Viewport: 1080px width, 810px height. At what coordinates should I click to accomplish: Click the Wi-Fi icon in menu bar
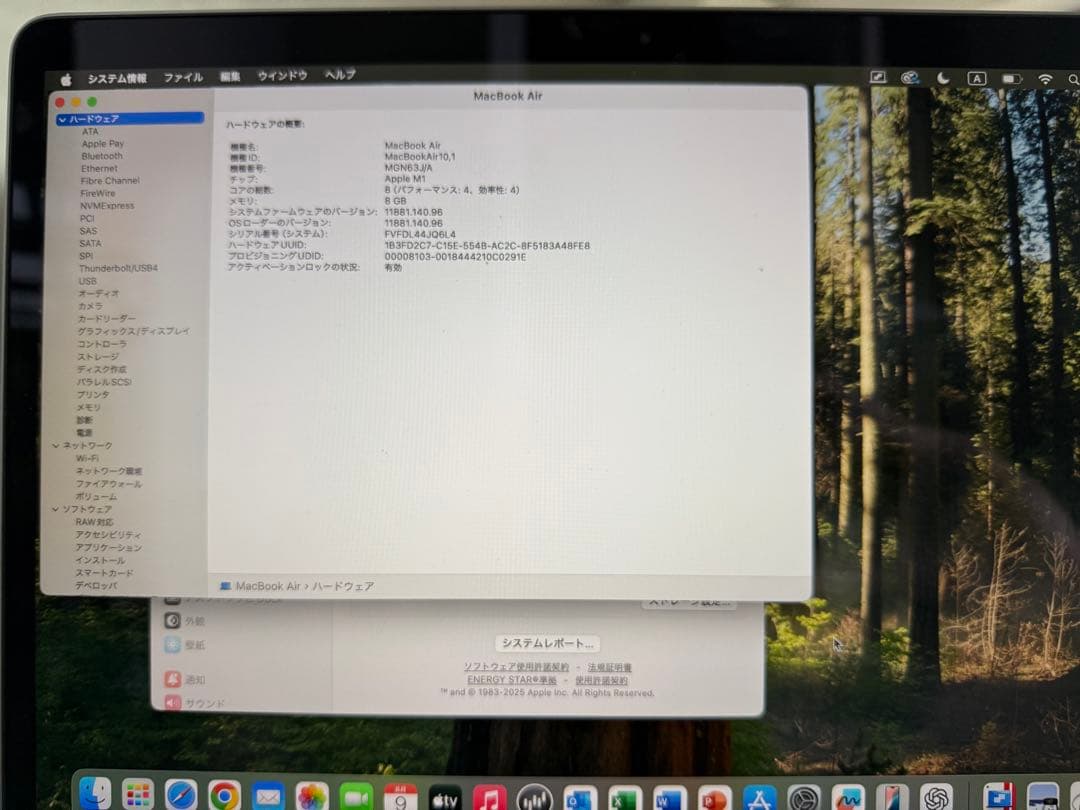coord(1044,77)
